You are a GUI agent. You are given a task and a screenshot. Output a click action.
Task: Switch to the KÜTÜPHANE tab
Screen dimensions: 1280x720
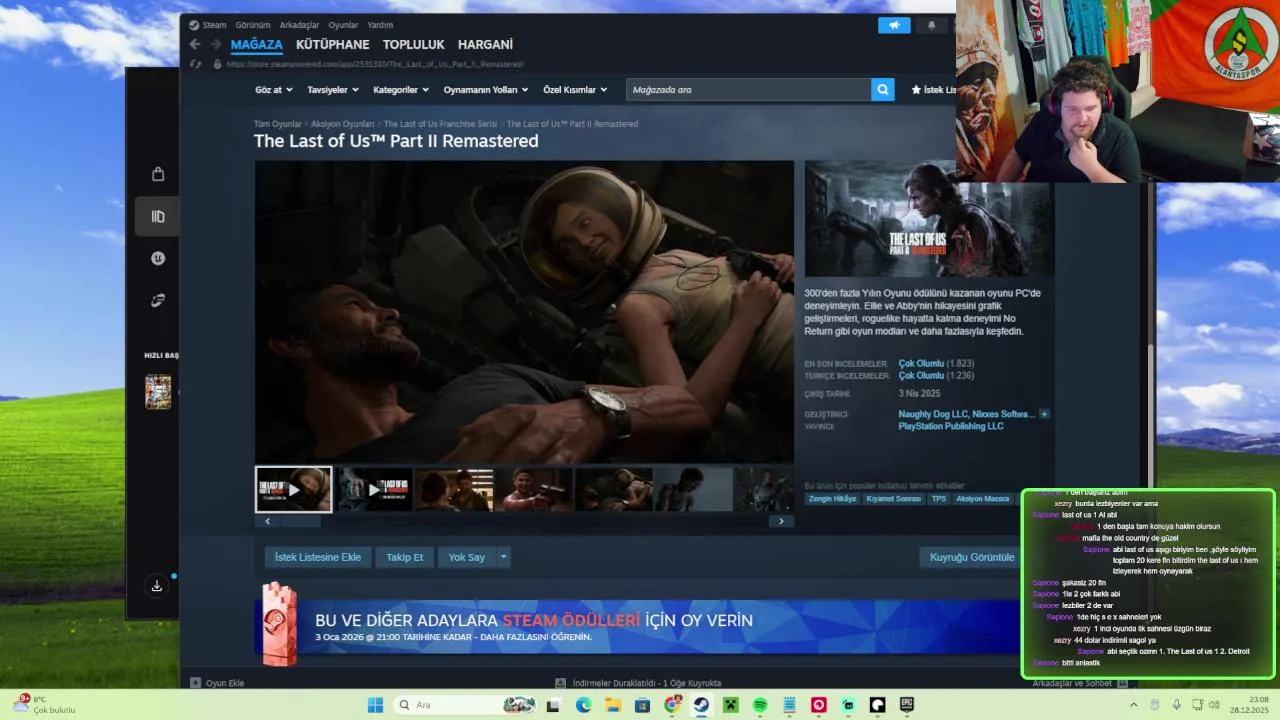pos(333,45)
